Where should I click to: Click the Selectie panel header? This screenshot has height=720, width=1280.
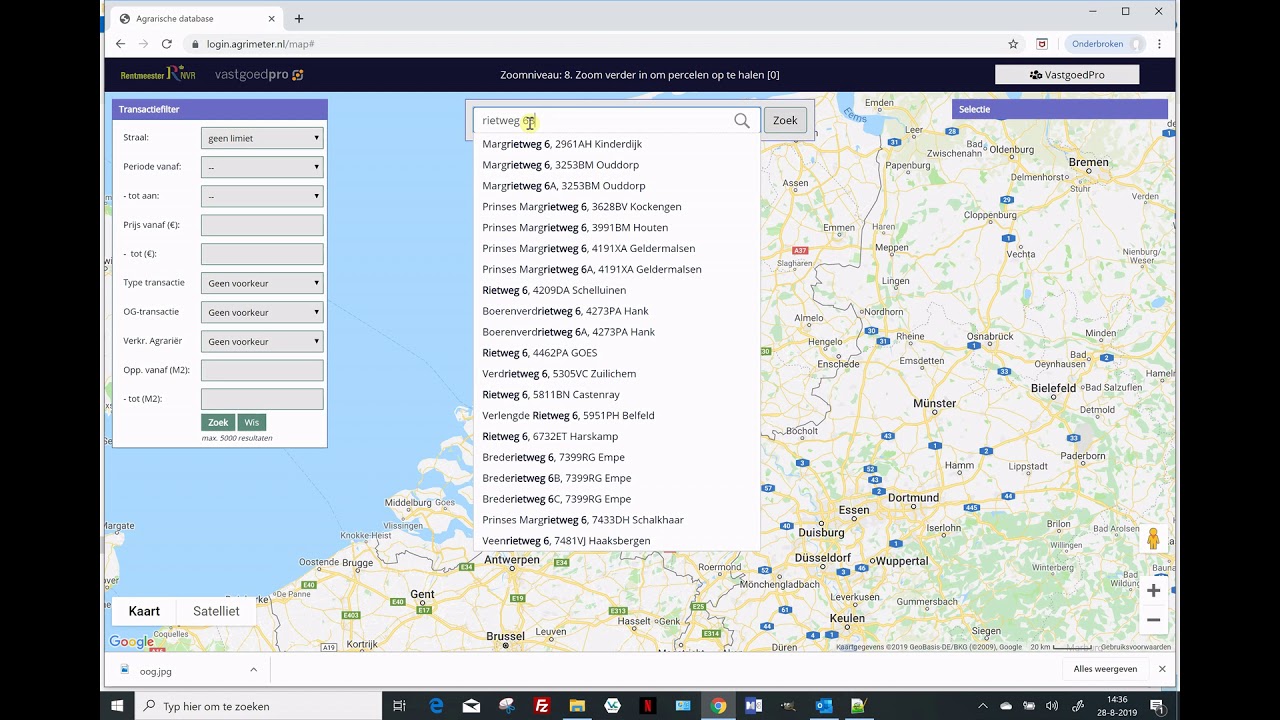1060,109
